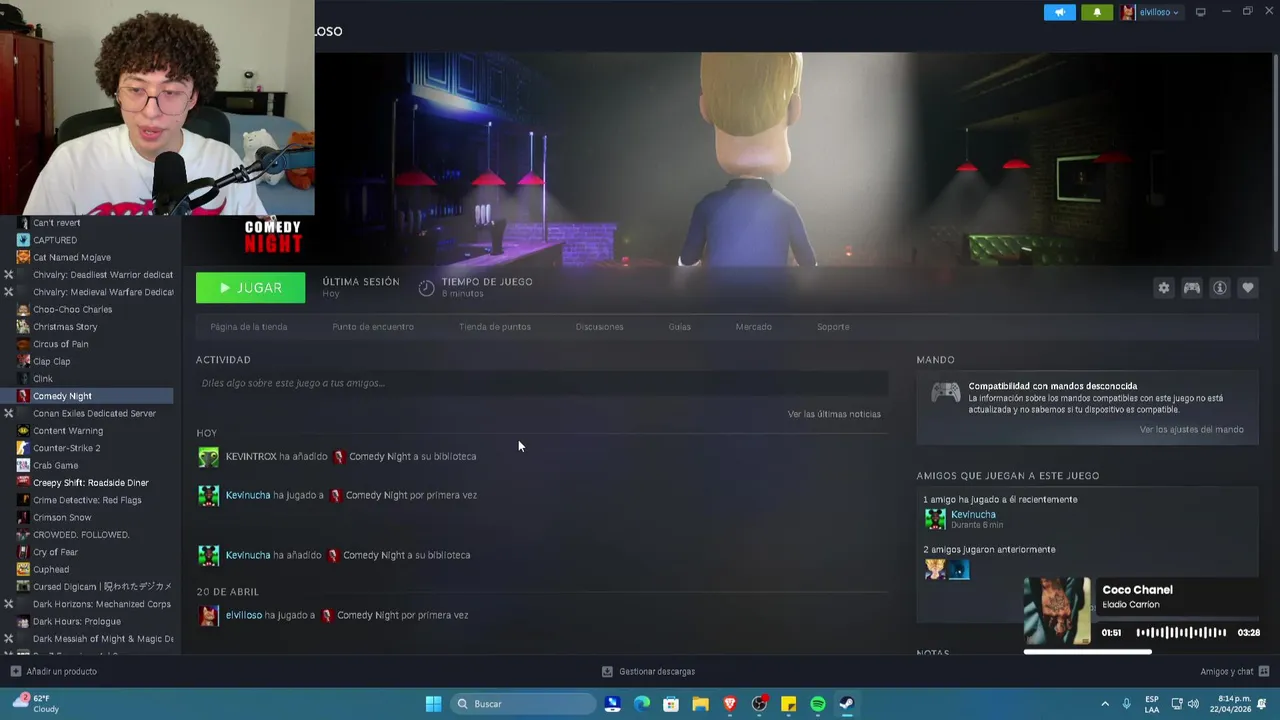Seek the Coco Chanel song progress bar

(1142, 652)
